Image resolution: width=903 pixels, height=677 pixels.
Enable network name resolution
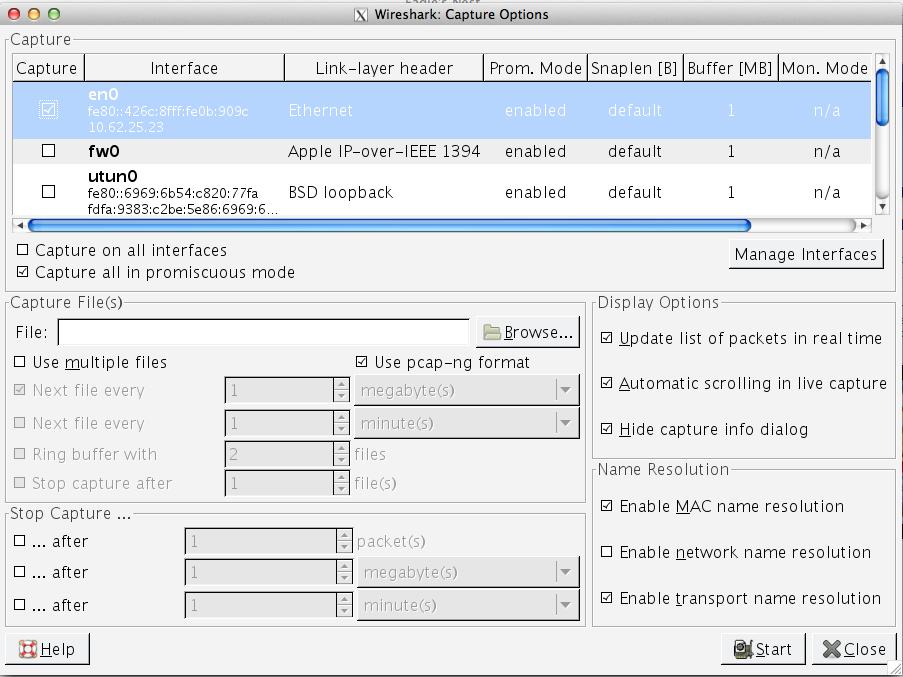(606, 552)
